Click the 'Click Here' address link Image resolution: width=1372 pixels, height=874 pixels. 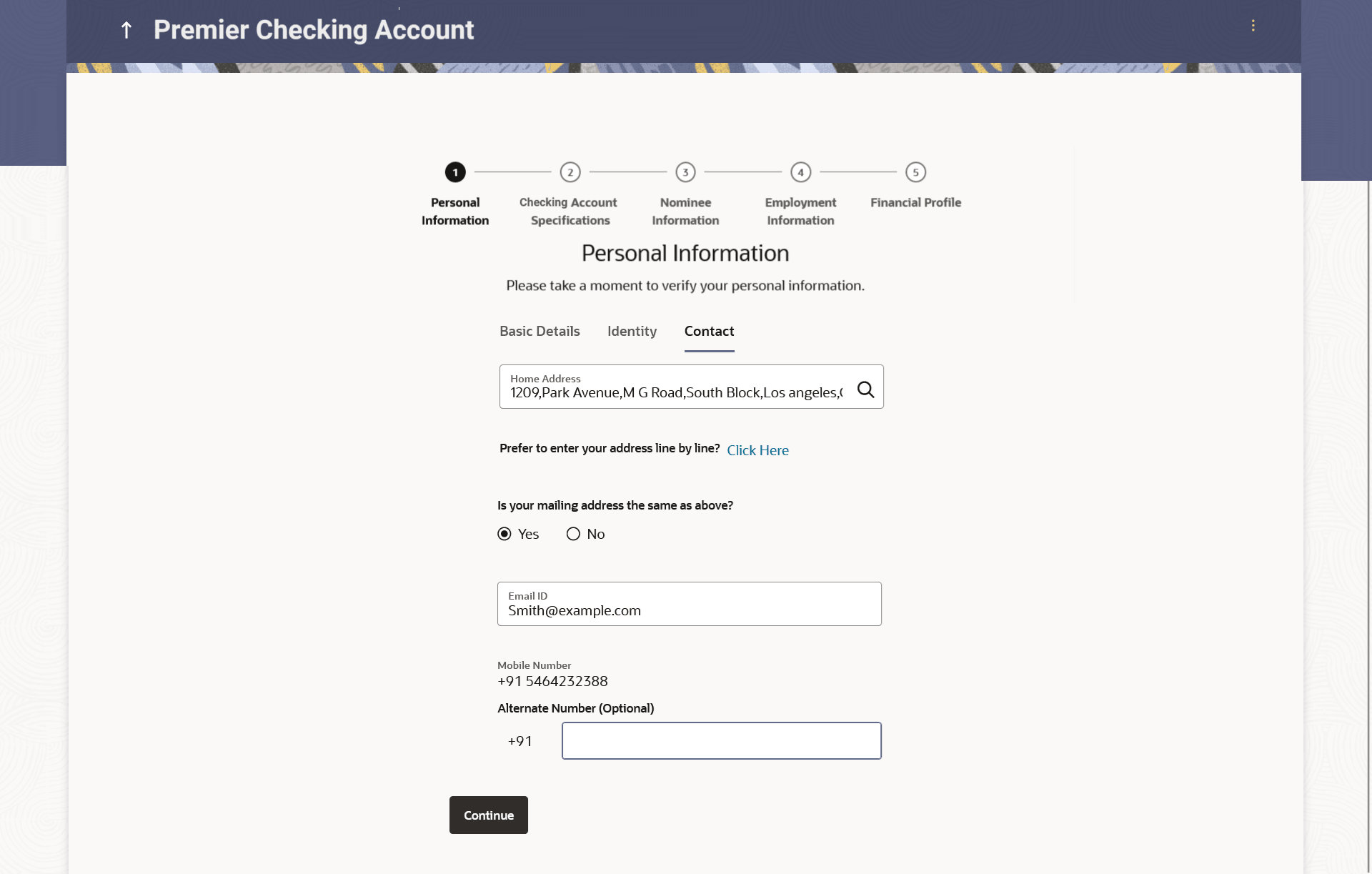coord(757,450)
